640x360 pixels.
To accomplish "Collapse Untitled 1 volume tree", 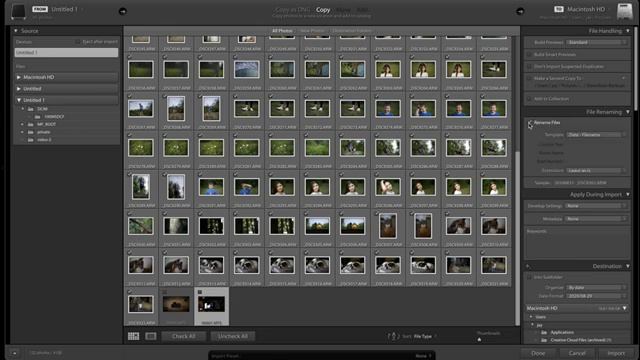I will (19, 100).
